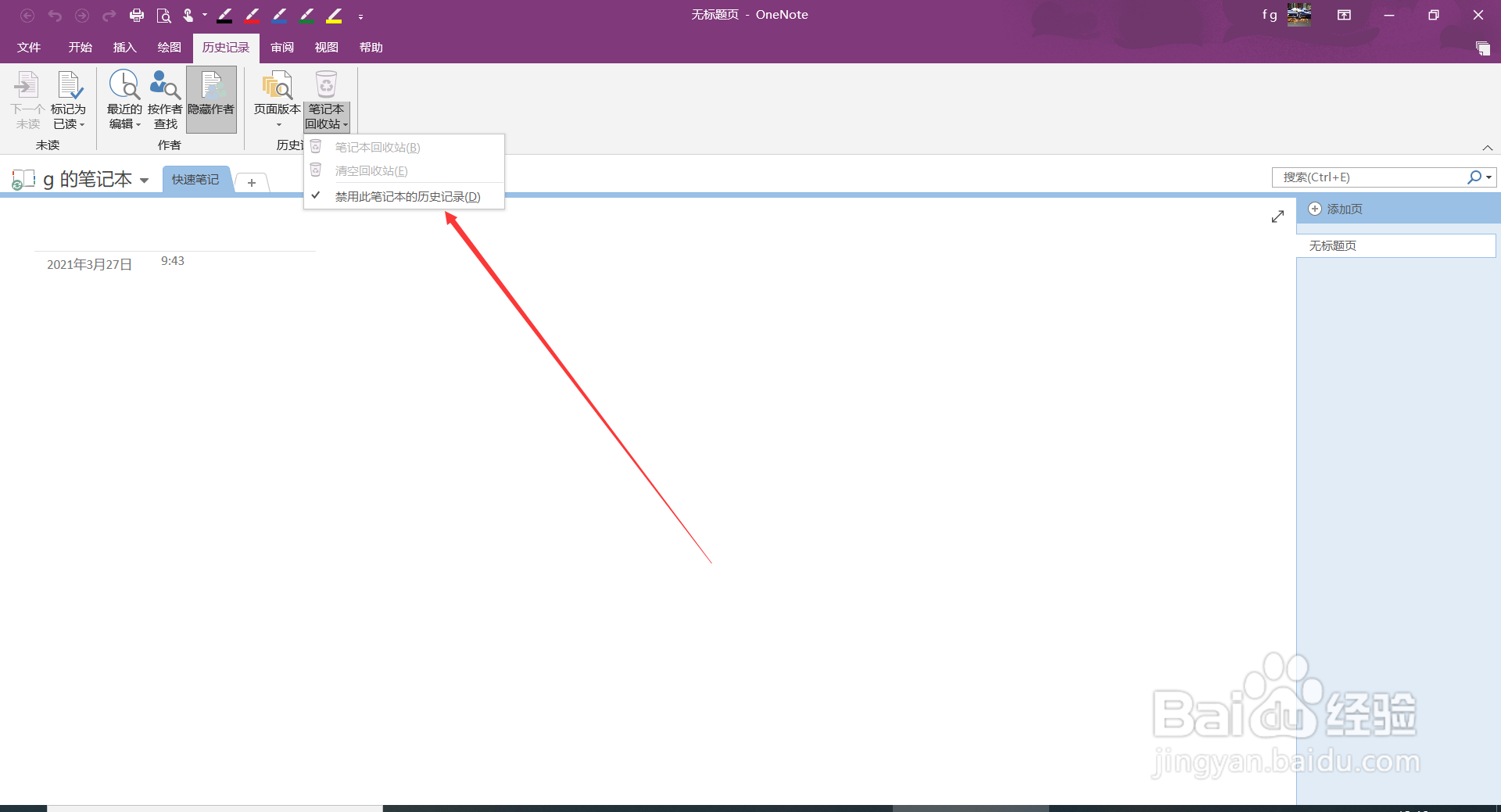Viewport: 1501px width, 812px height.
Task: Click the account profile picture
Action: (1299, 15)
